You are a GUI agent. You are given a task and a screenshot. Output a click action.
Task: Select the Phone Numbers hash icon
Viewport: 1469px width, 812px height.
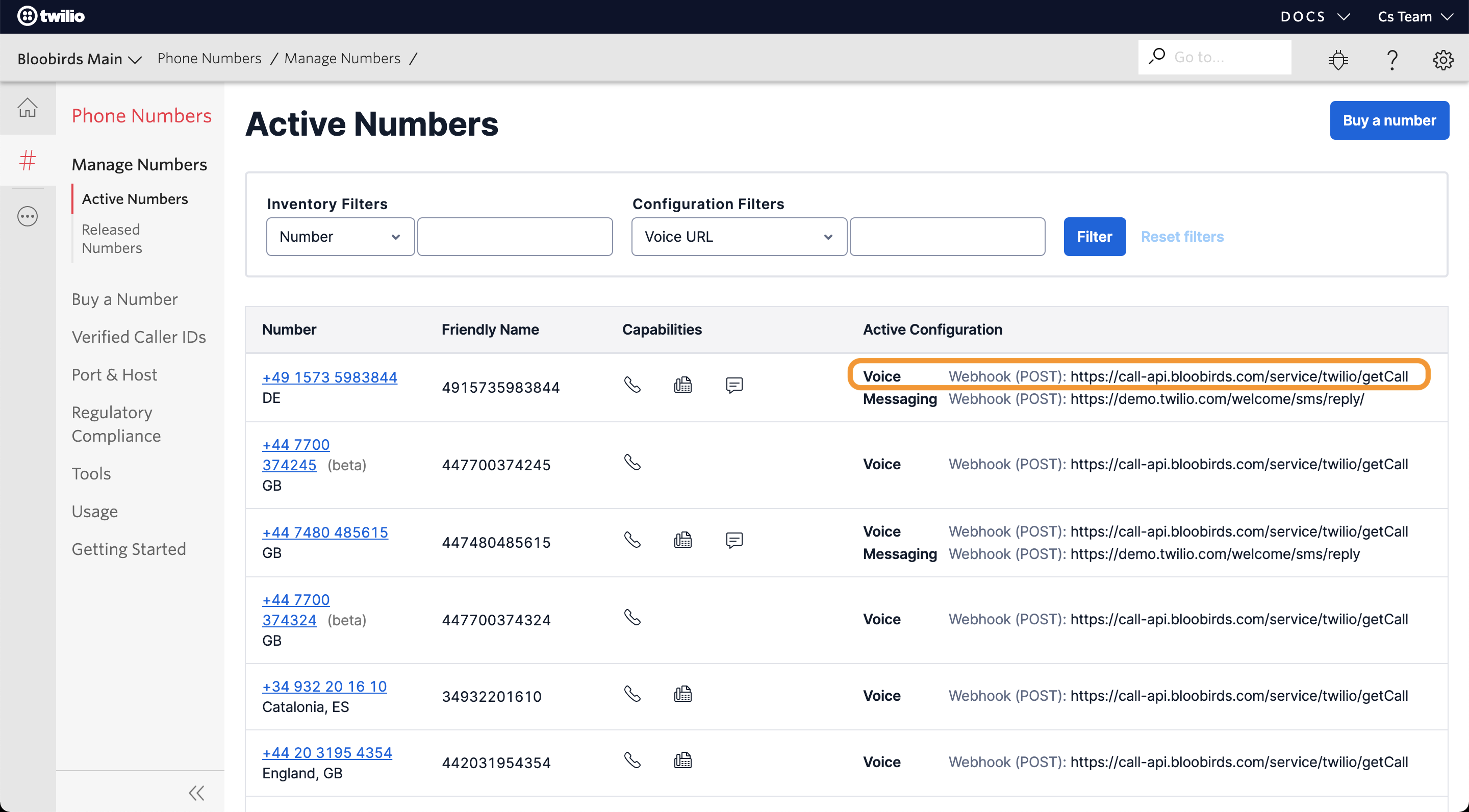tap(28, 160)
